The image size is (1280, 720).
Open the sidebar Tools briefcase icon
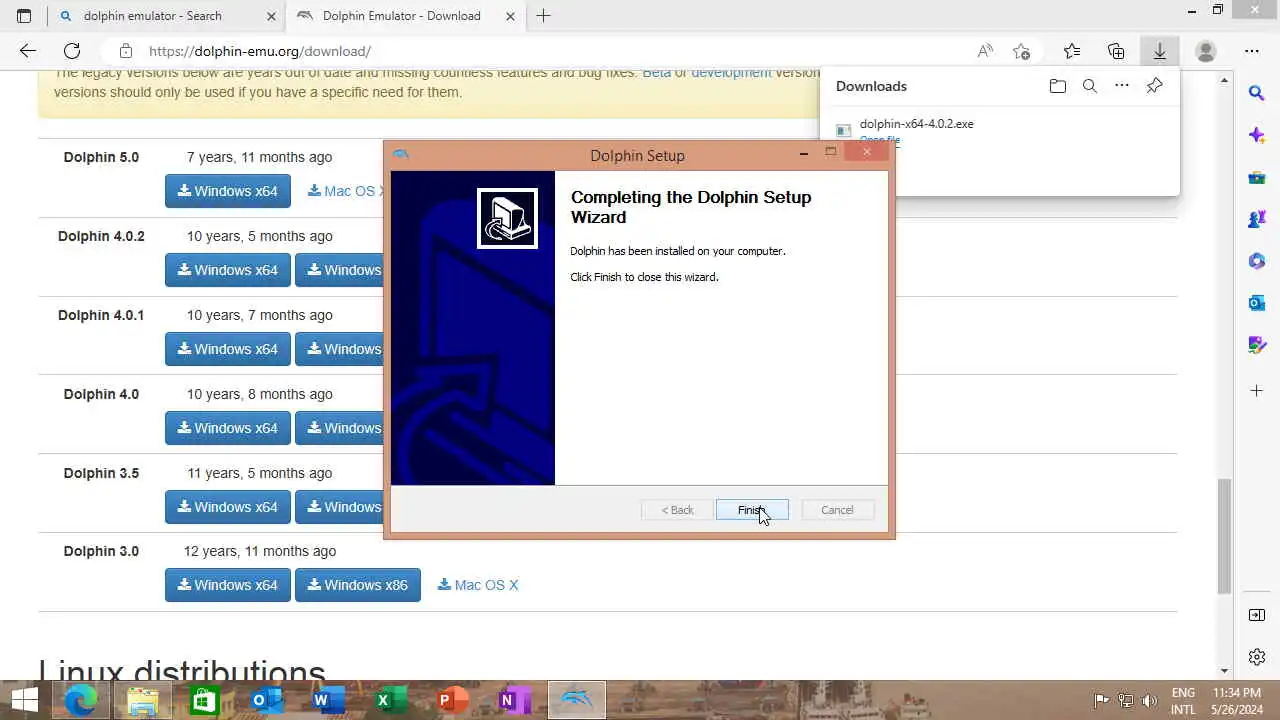click(1257, 178)
